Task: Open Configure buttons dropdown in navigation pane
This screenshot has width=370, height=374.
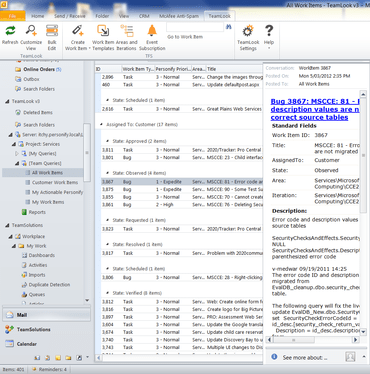Action: 87,357
